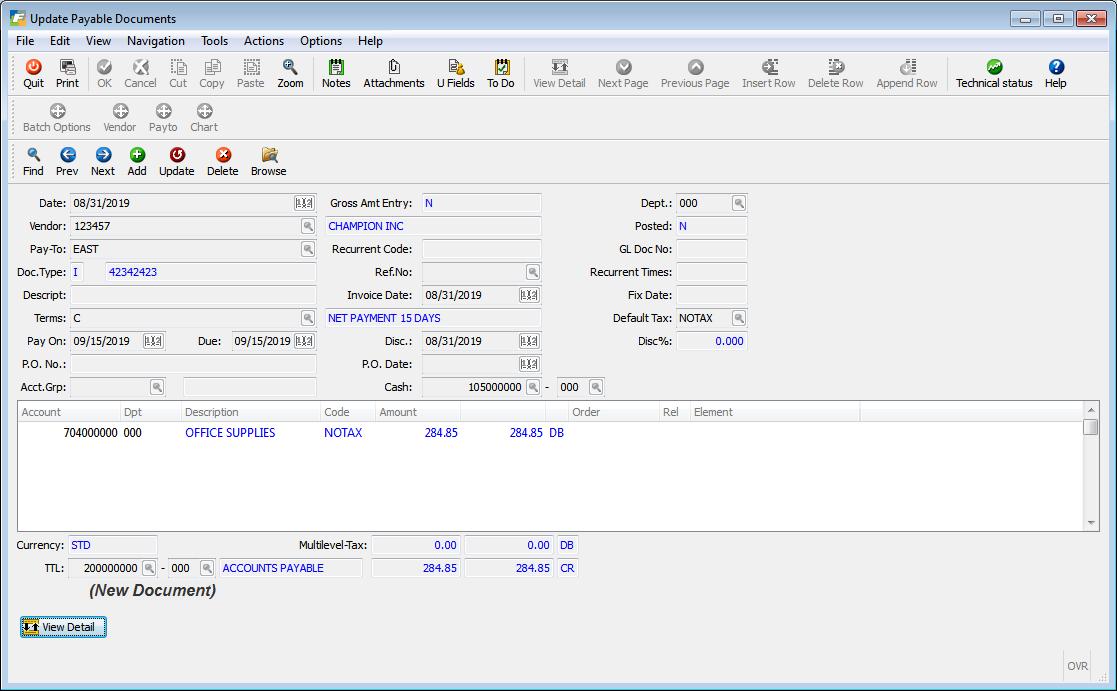The image size is (1117, 691).
Task: Click the Attachments icon
Action: point(393,72)
